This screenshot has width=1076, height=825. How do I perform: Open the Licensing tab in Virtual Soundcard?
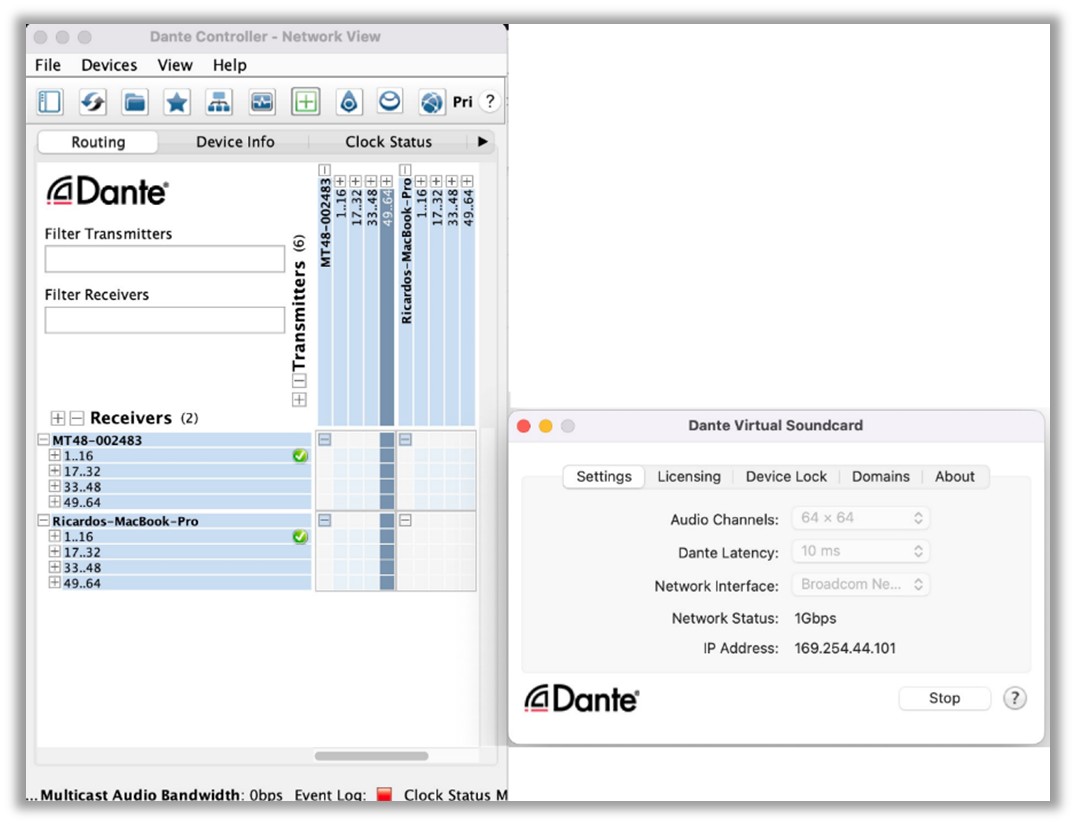tap(688, 477)
